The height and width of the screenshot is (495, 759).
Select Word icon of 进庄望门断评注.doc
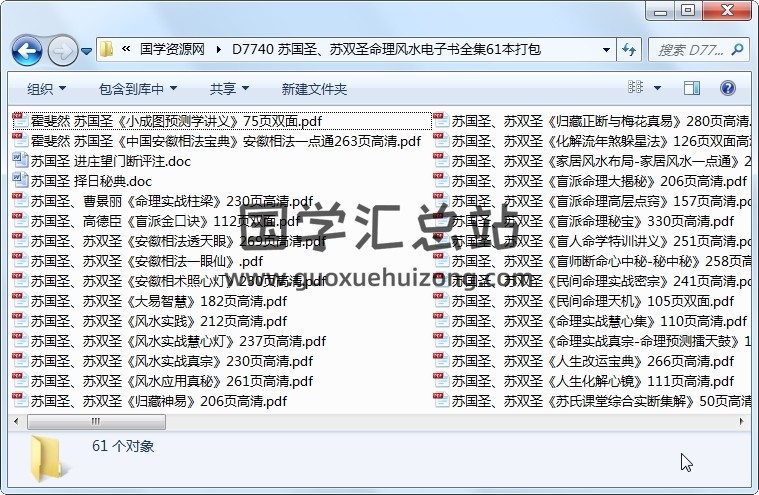click(20, 161)
